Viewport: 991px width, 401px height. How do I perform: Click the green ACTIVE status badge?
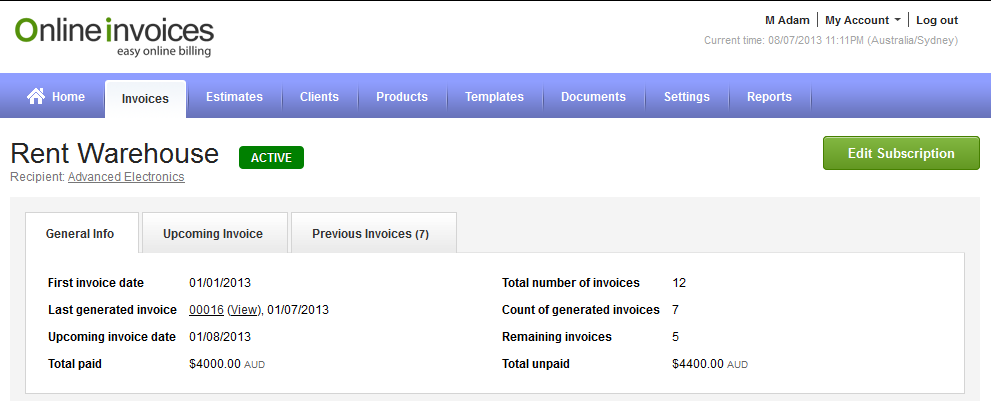[271, 157]
